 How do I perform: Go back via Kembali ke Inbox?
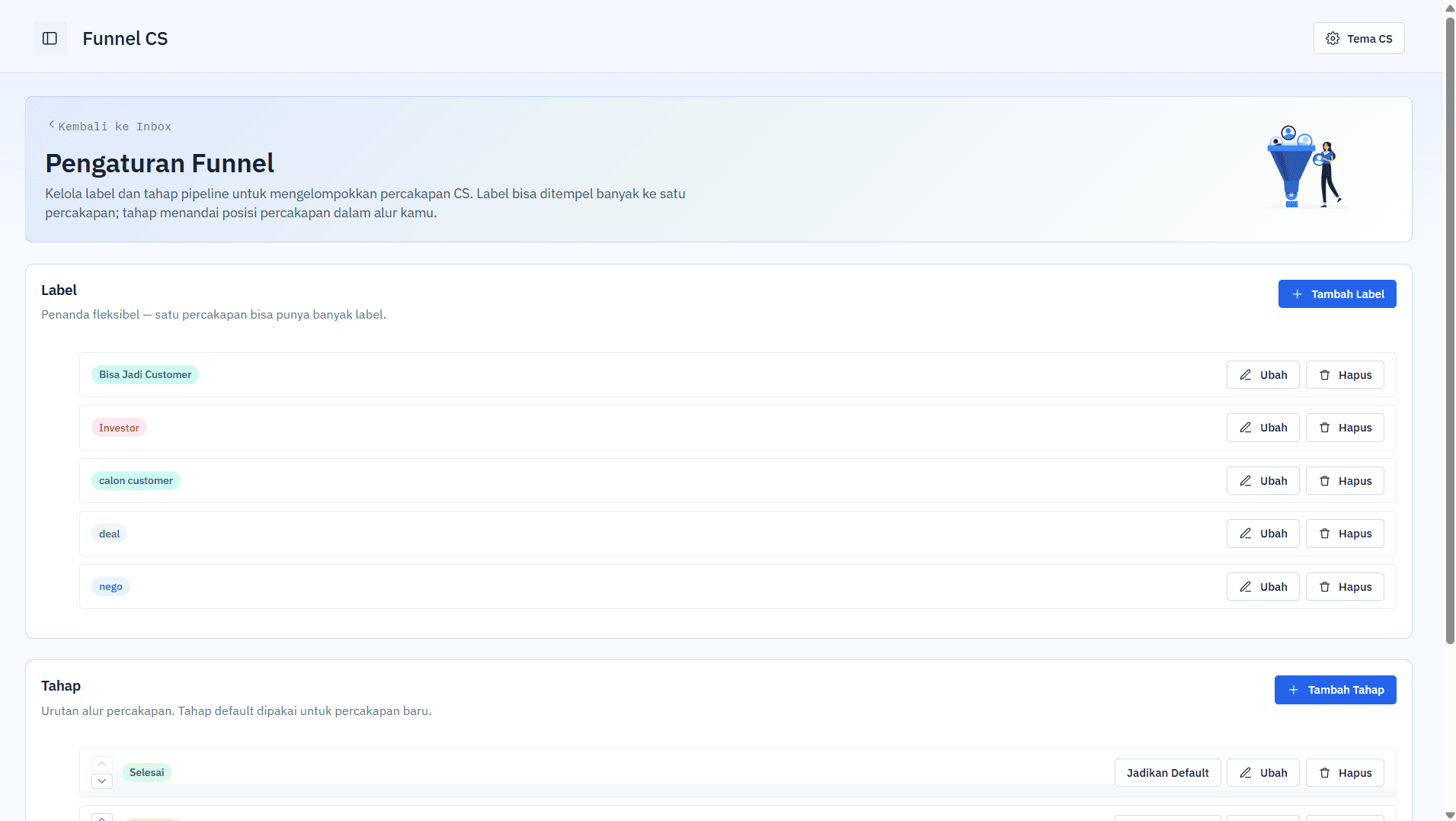click(110, 127)
